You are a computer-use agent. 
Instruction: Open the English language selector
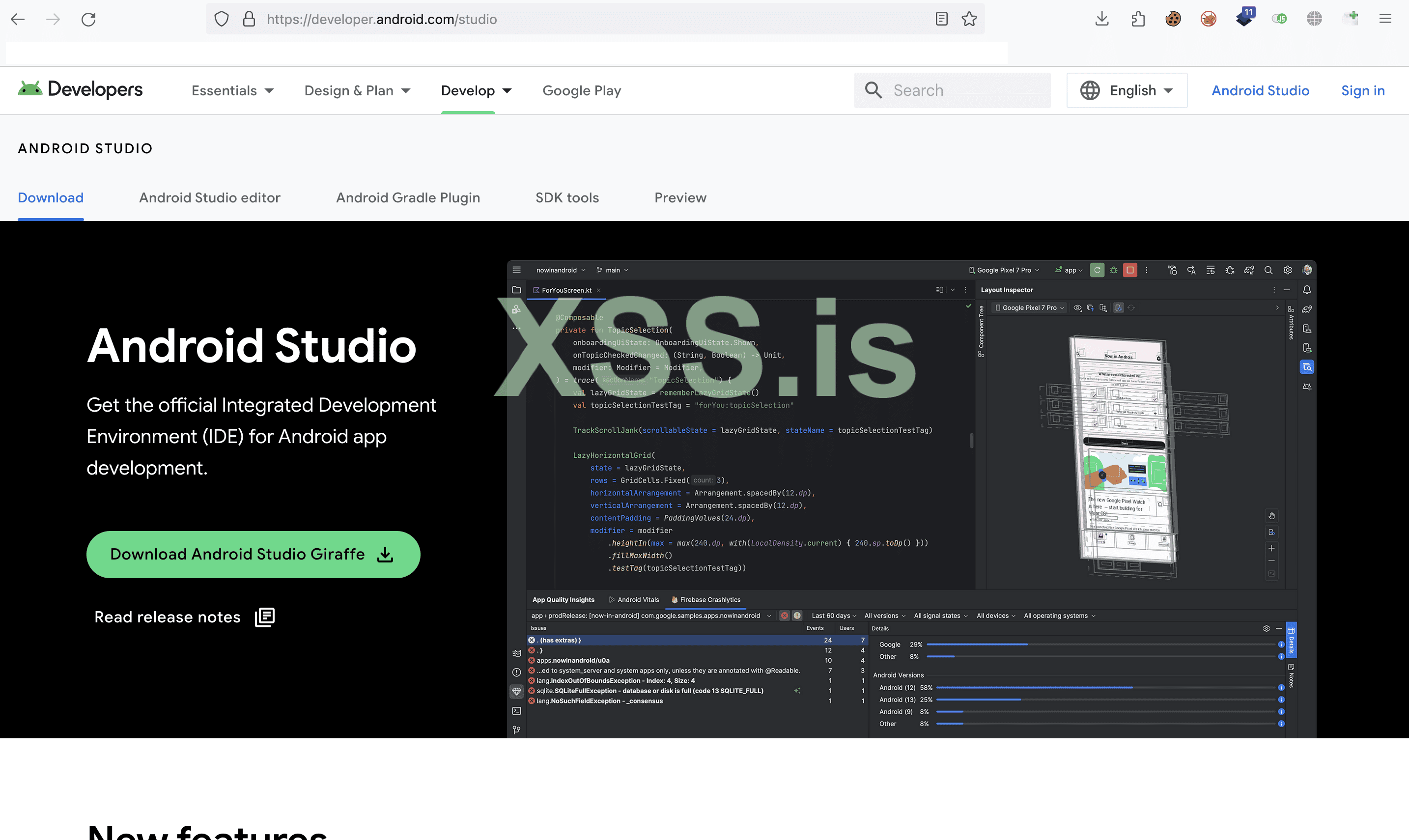click(x=1127, y=90)
